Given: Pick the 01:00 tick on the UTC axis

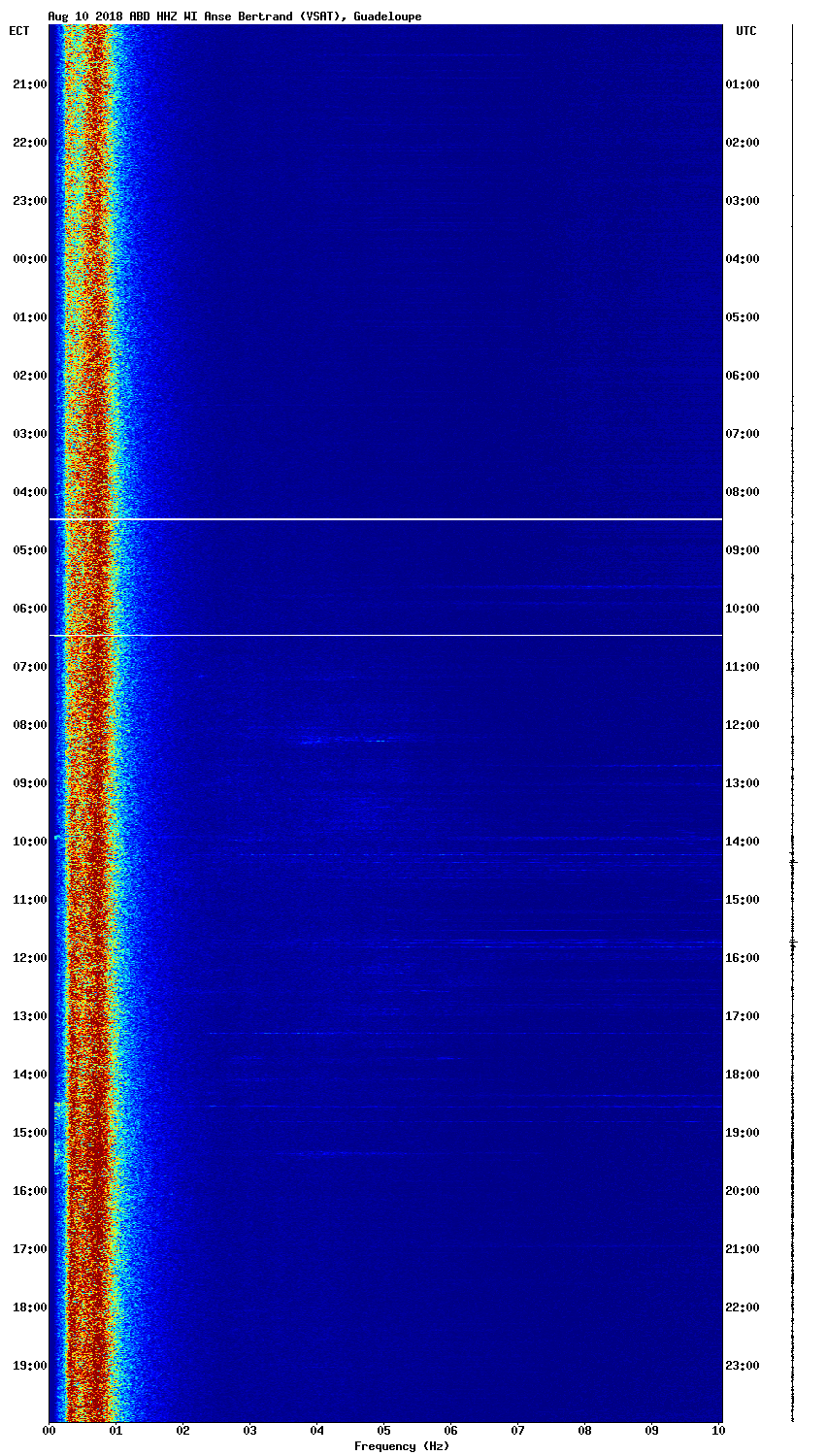Looking at the screenshot, I should (x=742, y=84).
